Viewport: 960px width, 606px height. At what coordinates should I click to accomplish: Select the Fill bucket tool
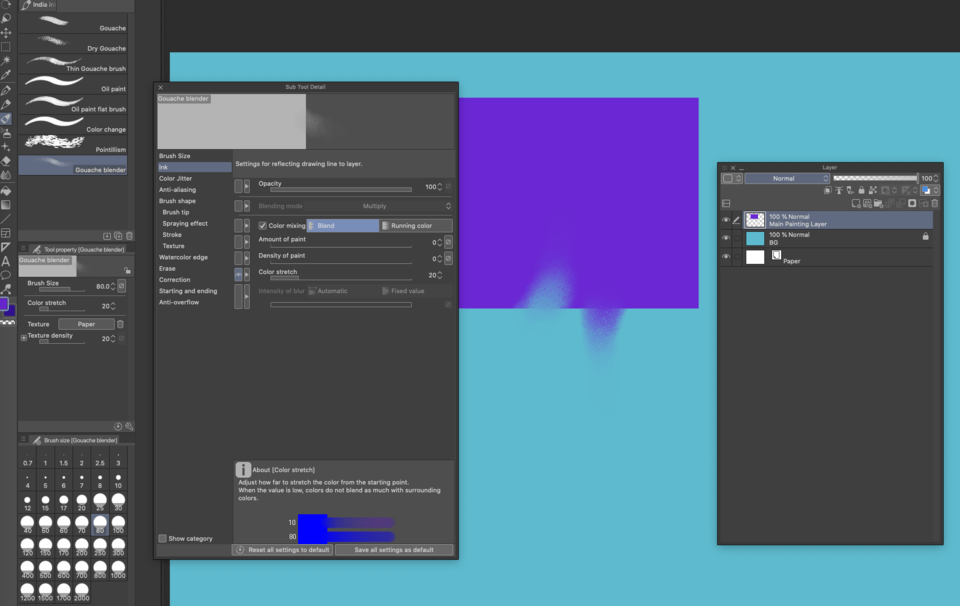(6, 190)
